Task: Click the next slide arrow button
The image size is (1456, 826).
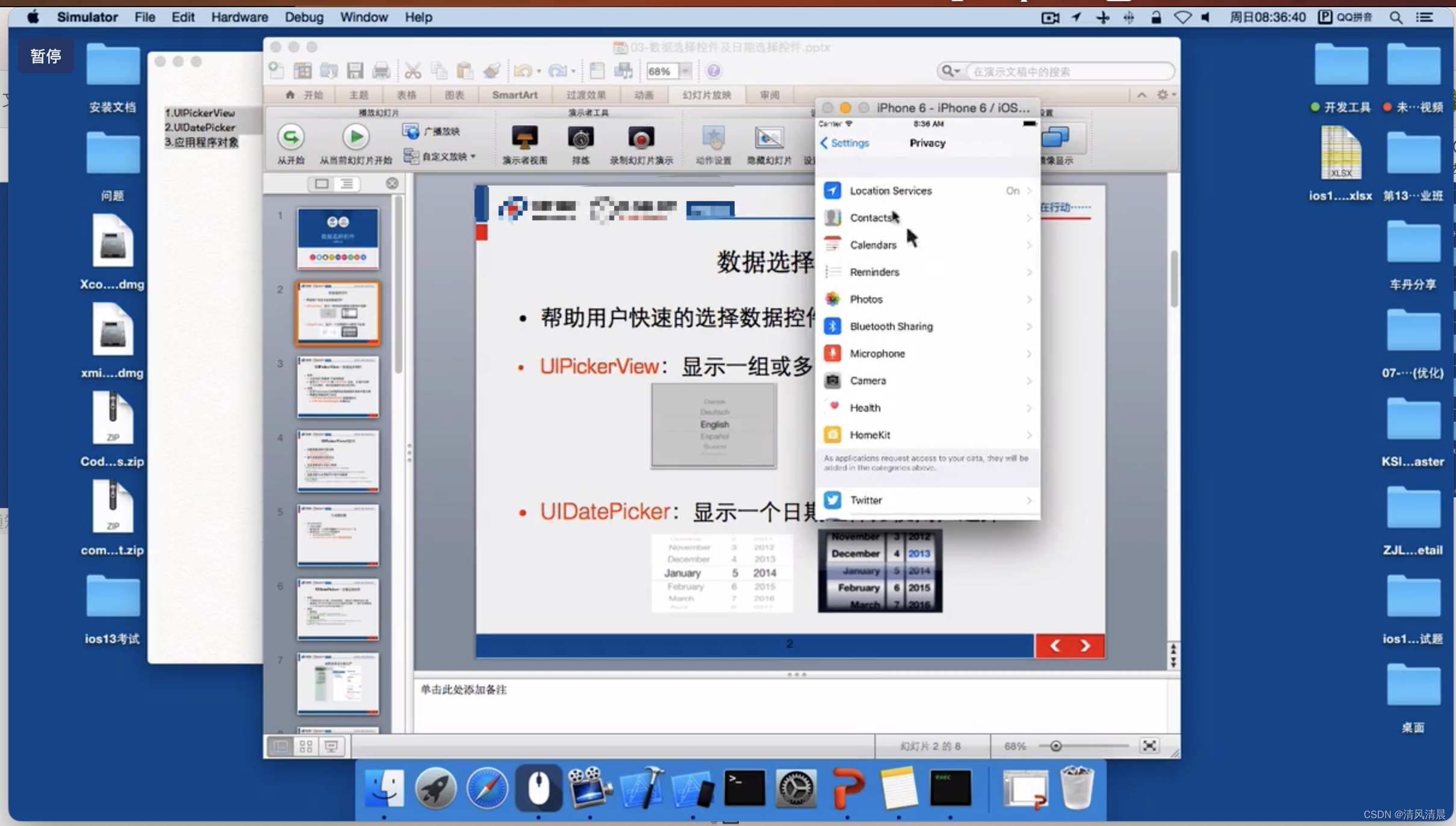Action: click(x=1085, y=645)
